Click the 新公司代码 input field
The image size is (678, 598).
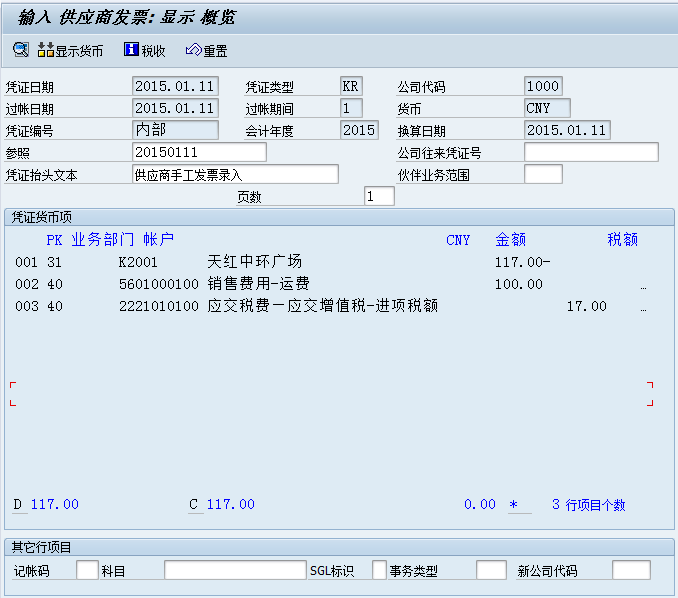tap(631, 570)
